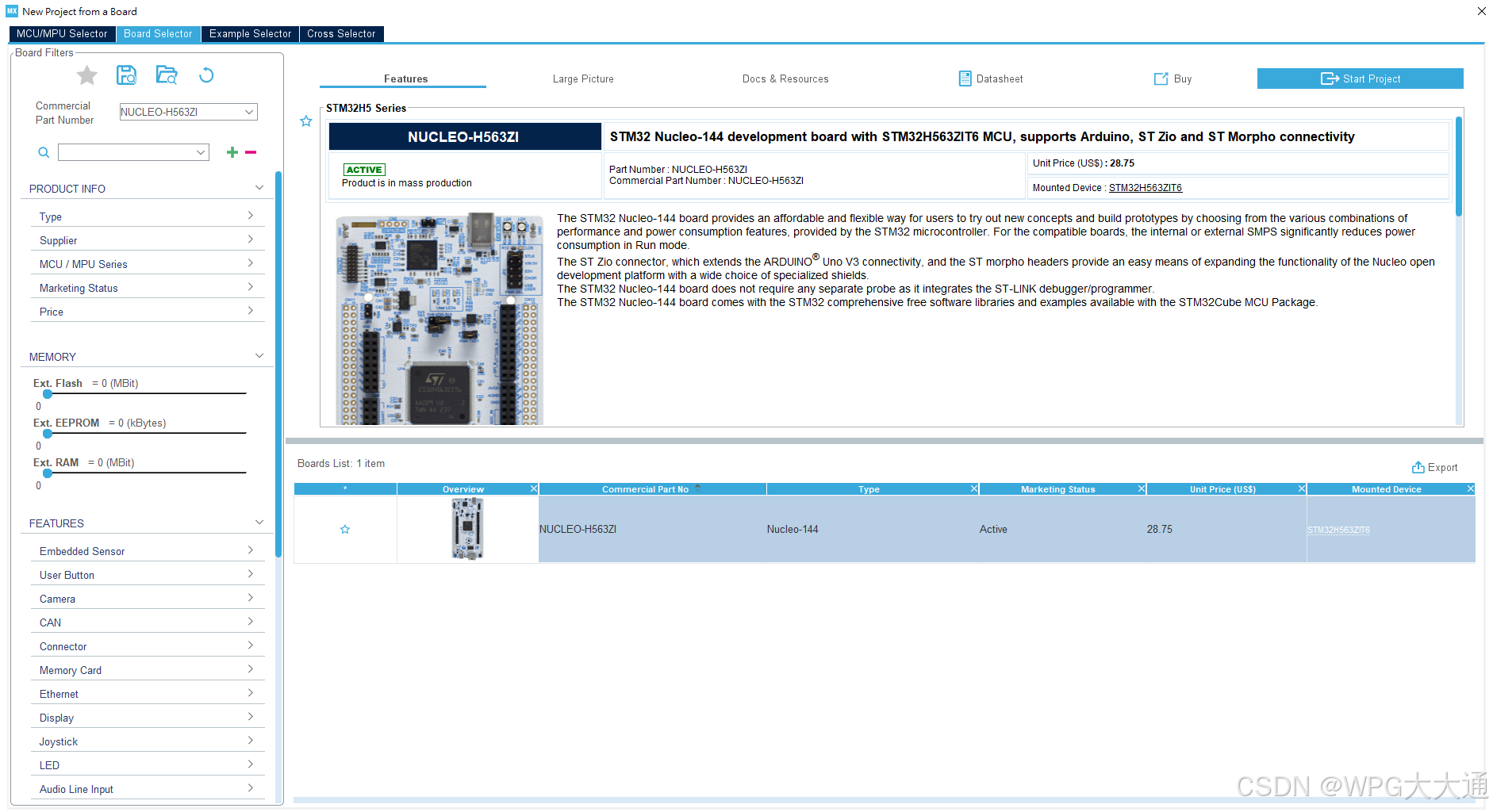Toggle favorite star in boards list row
The image size is (1493, 812).
(345, 530)
